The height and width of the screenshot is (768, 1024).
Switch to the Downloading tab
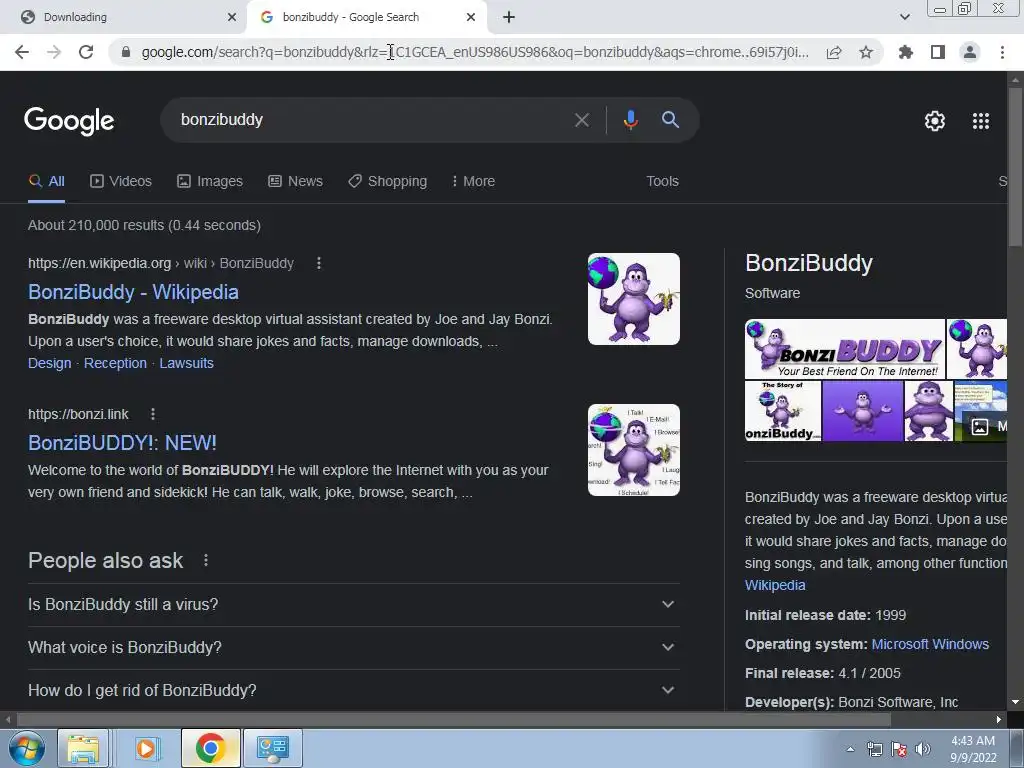123,18
